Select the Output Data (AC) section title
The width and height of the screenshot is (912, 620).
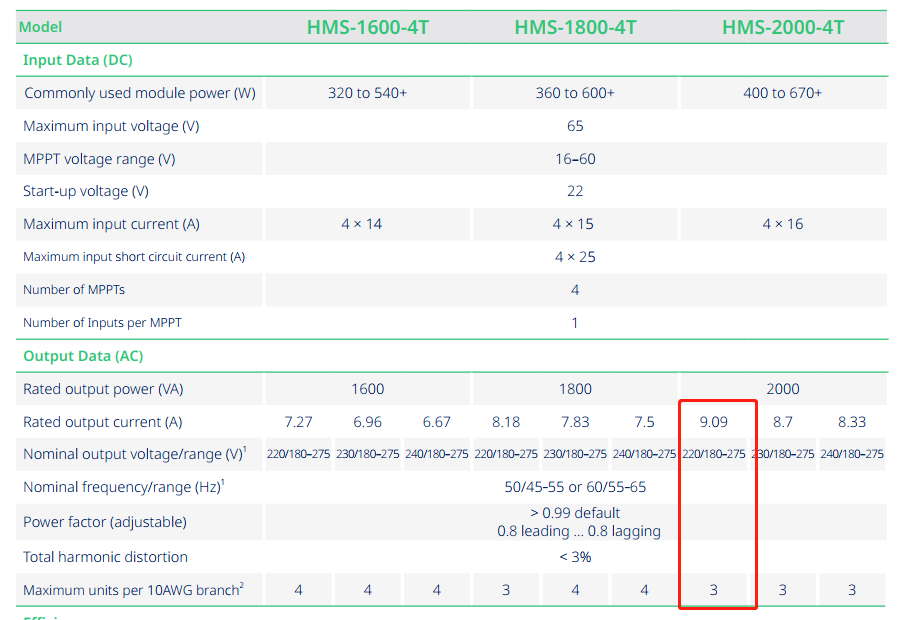click(82, 356)
